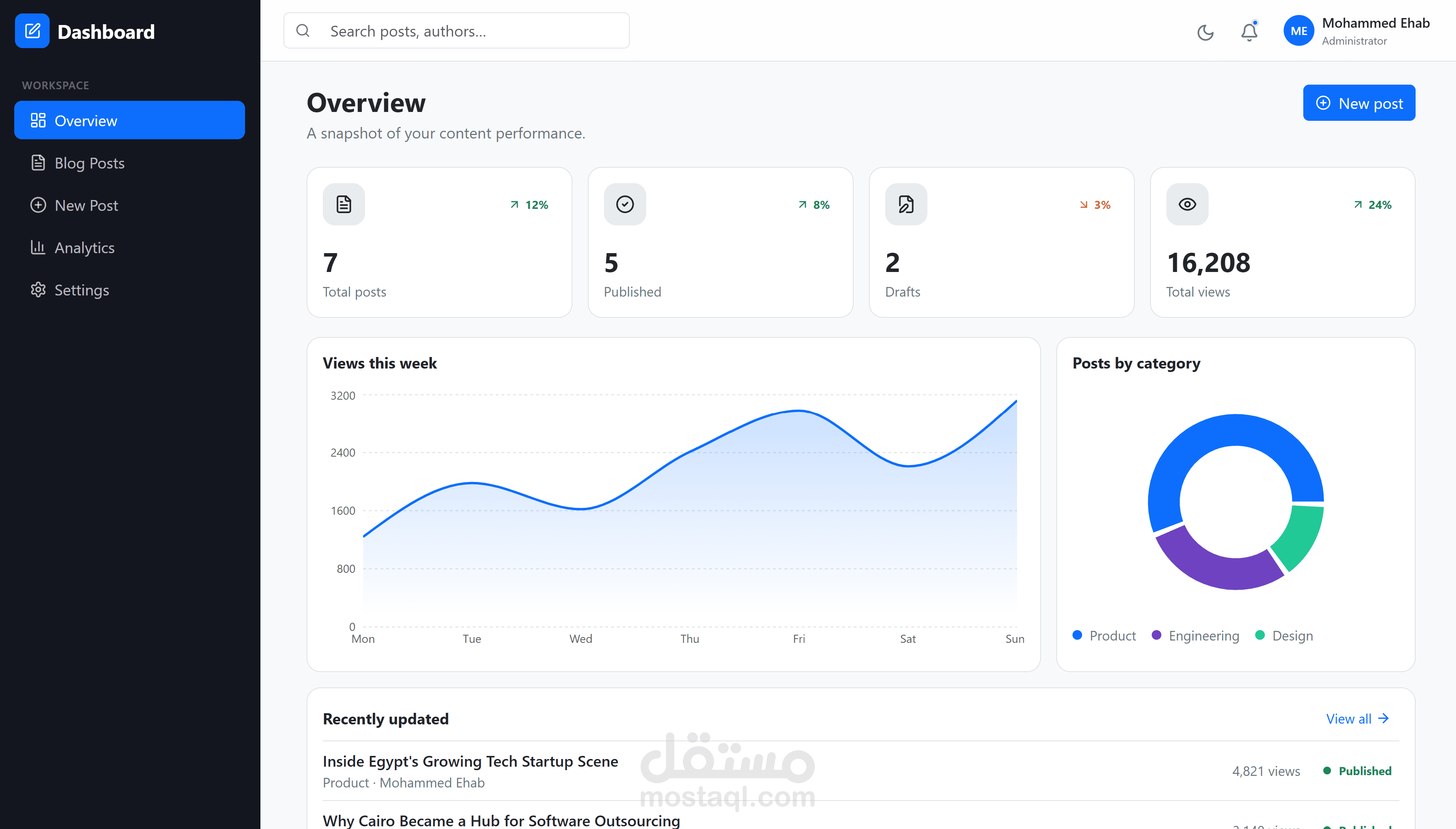The image size is (1456, 829).
Task: Click the 3200 y-axis value
Action: click(343, 395)
